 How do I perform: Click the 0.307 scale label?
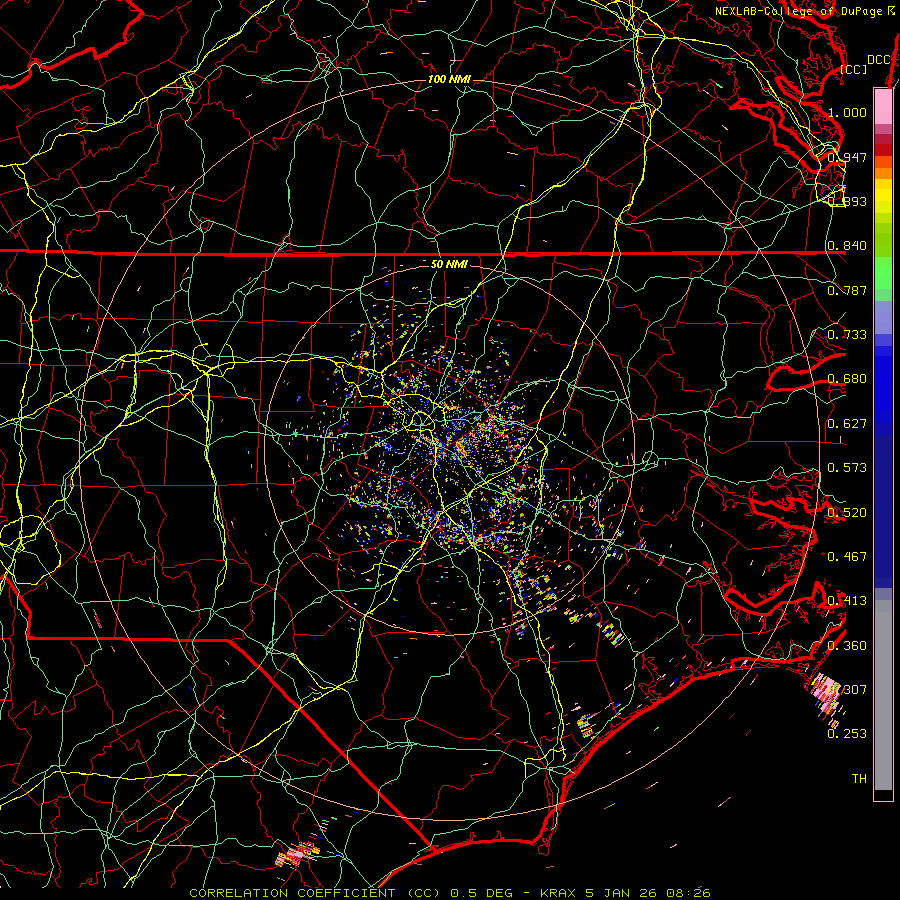[x=847, y=690]
